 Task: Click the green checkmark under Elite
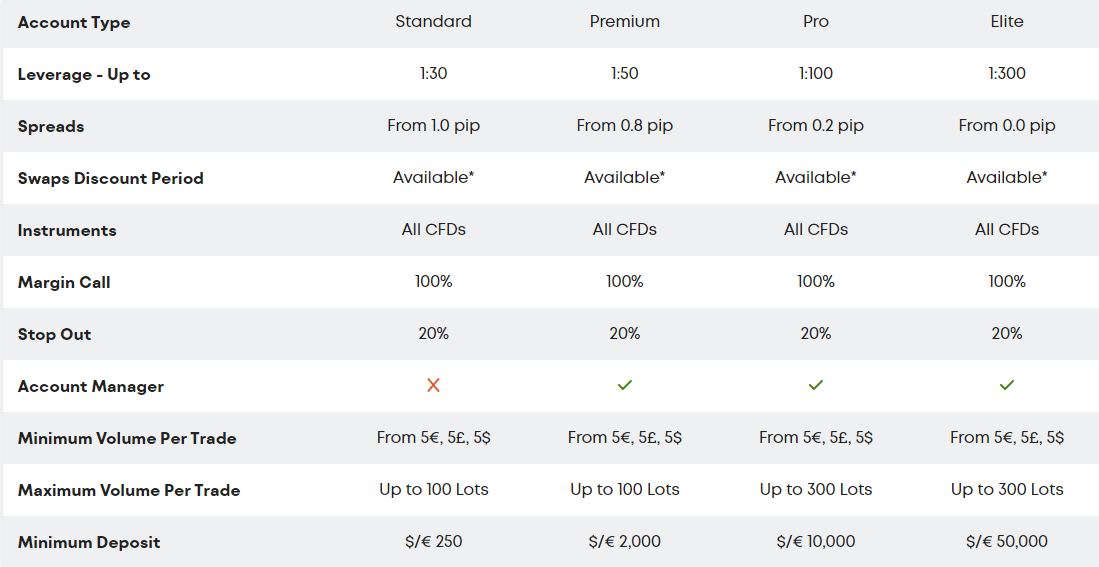(1006, 385)
